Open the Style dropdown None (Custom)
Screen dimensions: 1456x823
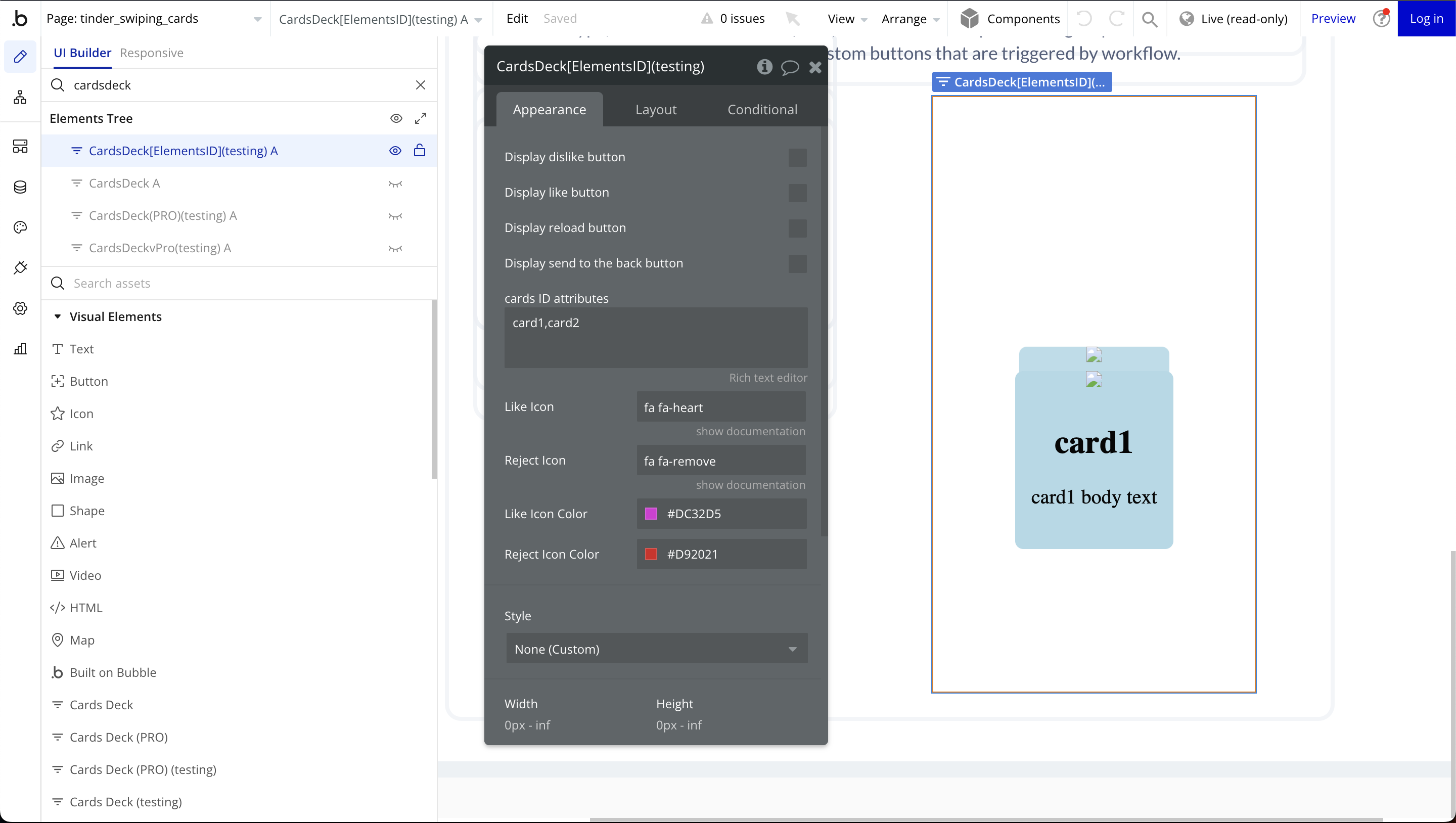point(656,649)
